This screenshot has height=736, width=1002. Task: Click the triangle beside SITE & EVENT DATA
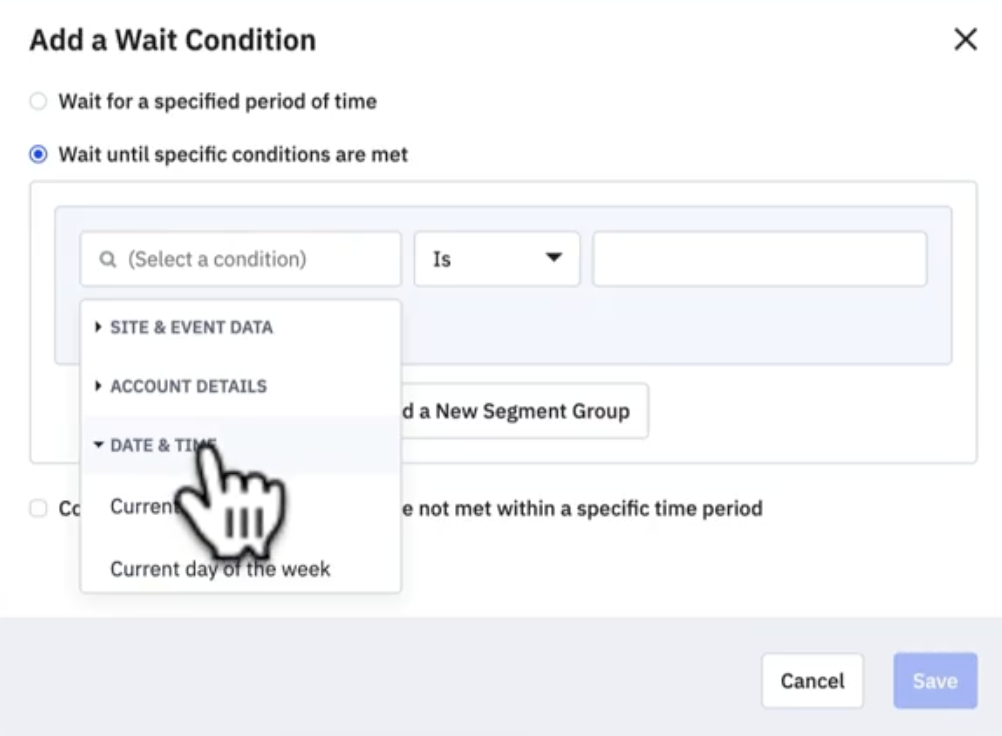(98, 327)
